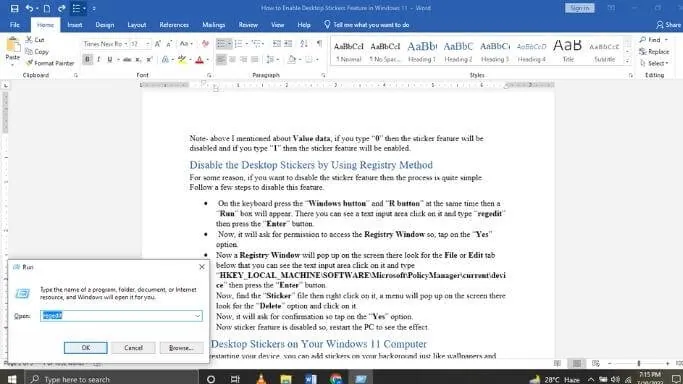Image resolution: width=683 pixels, height=384 pixels.
Task: Open borders dropdown
Action: (x=317, y=59)
